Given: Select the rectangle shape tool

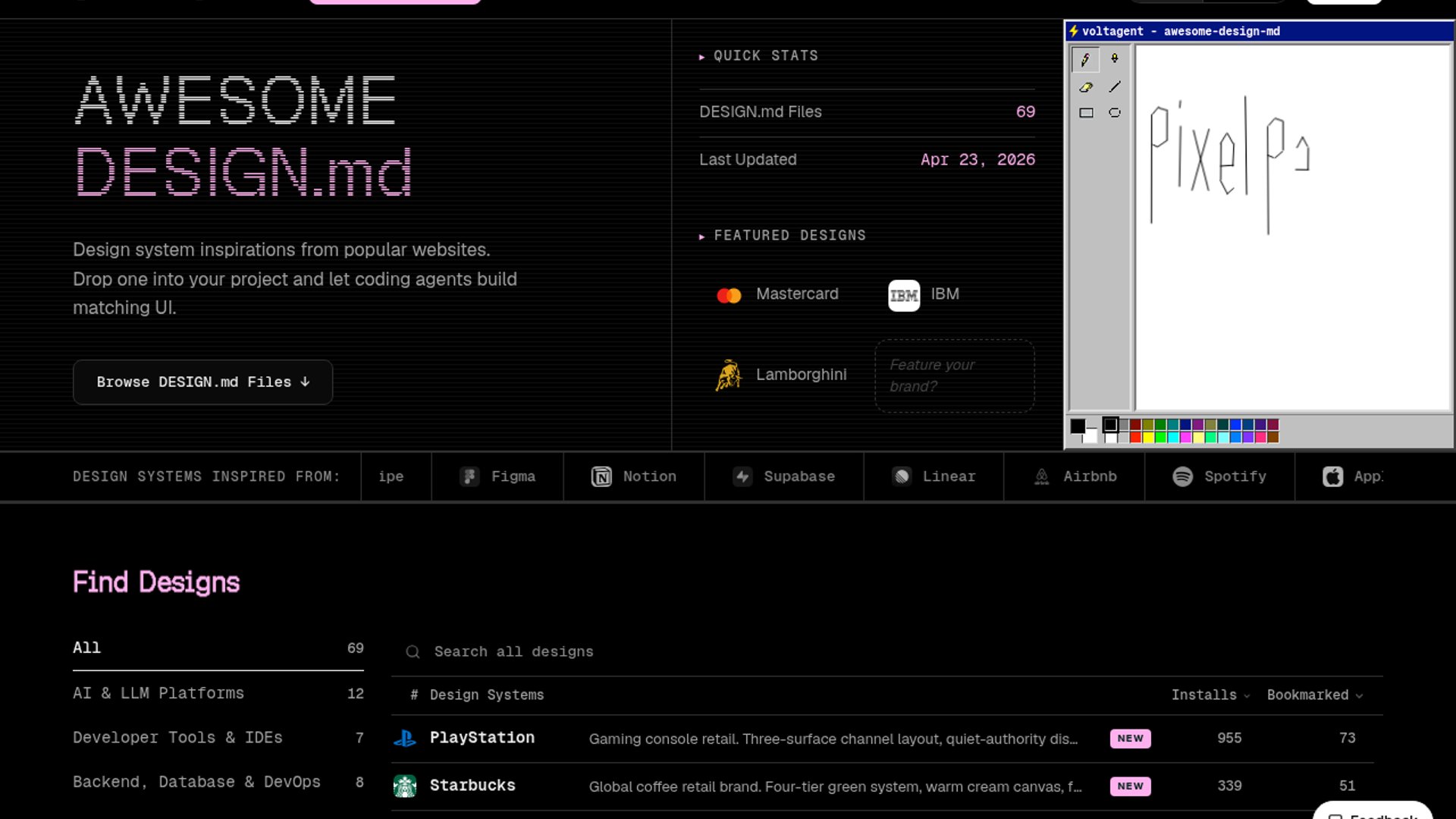Looking at the screenshot, I should pos(1086,113).
